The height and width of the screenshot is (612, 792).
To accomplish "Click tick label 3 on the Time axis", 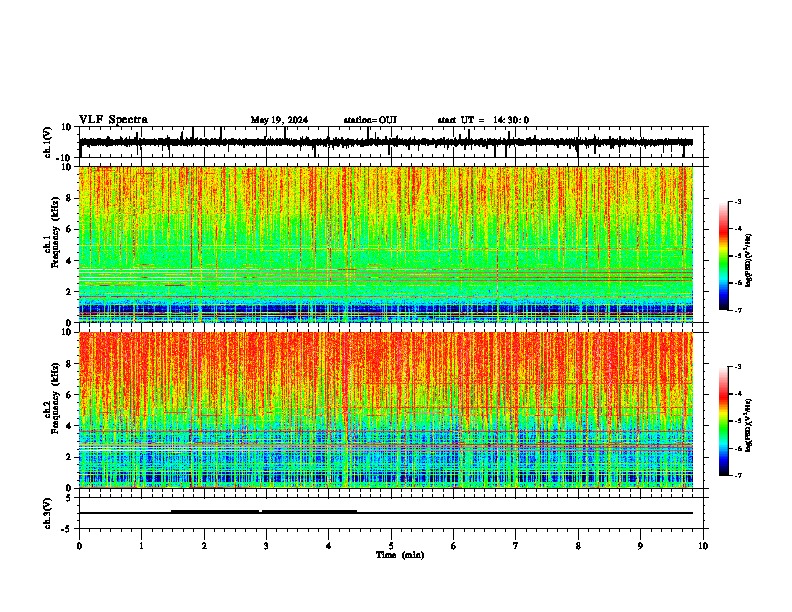I will 266,546.
